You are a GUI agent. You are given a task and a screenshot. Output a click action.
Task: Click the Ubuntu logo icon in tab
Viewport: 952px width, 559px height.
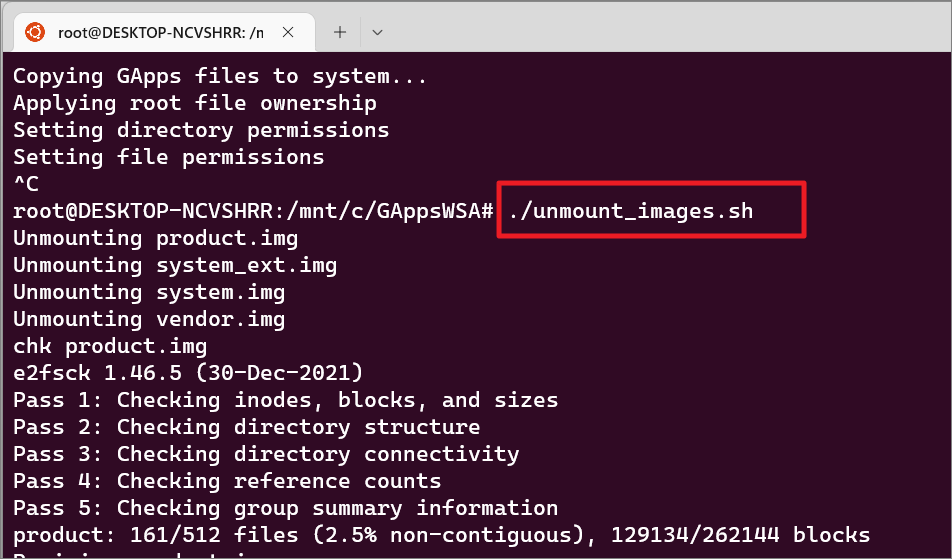coord(35,32)
